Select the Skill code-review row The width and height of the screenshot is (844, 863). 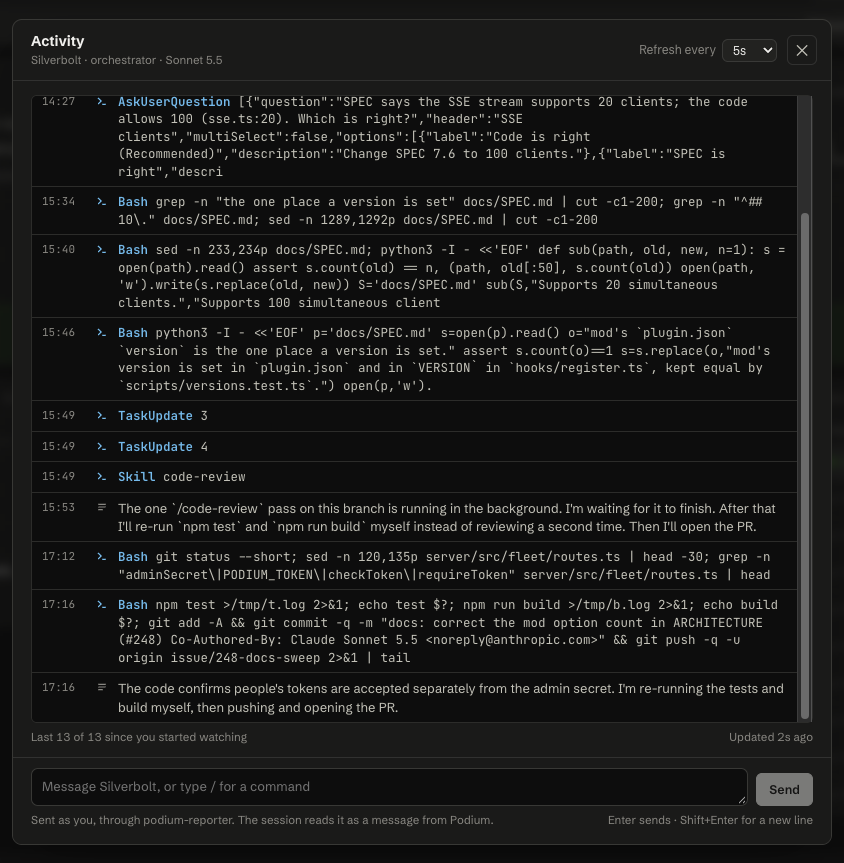(414, 477)
